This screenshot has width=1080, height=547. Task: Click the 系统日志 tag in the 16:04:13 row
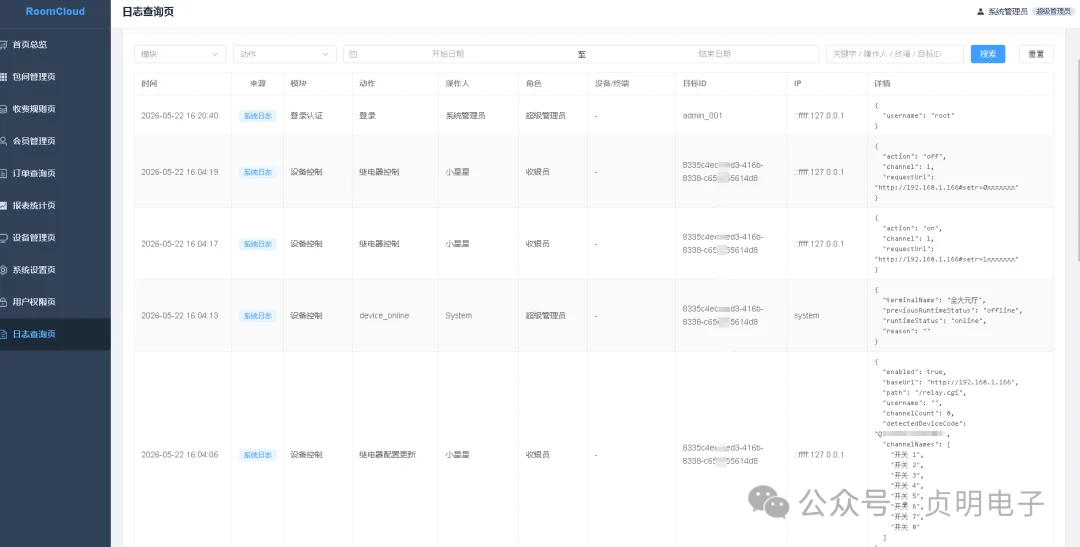click(x=258, y=316)
